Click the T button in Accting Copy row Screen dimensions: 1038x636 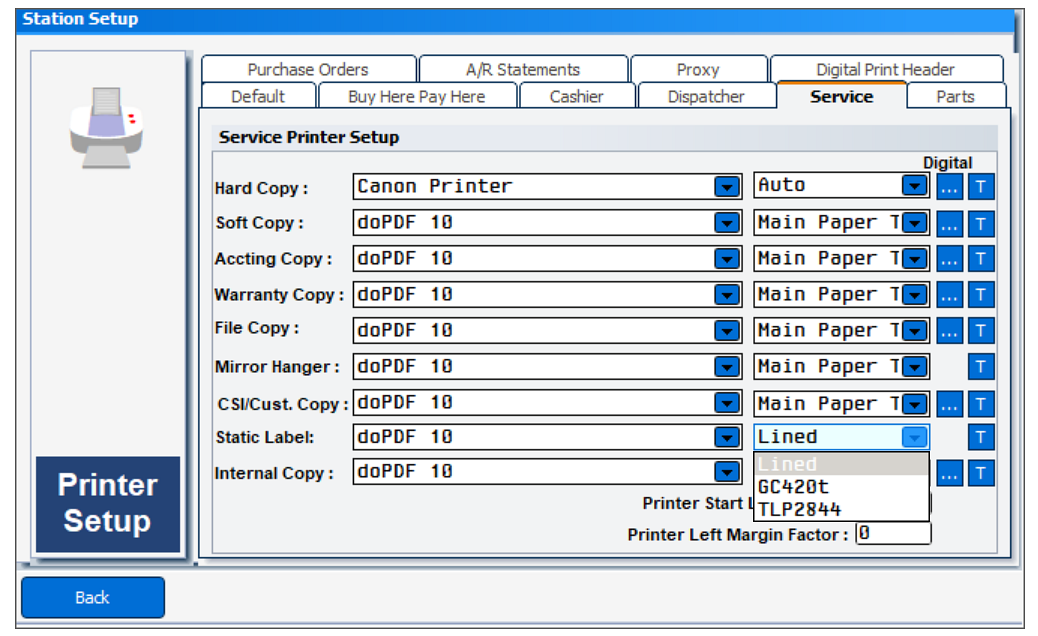coord(981,259)
